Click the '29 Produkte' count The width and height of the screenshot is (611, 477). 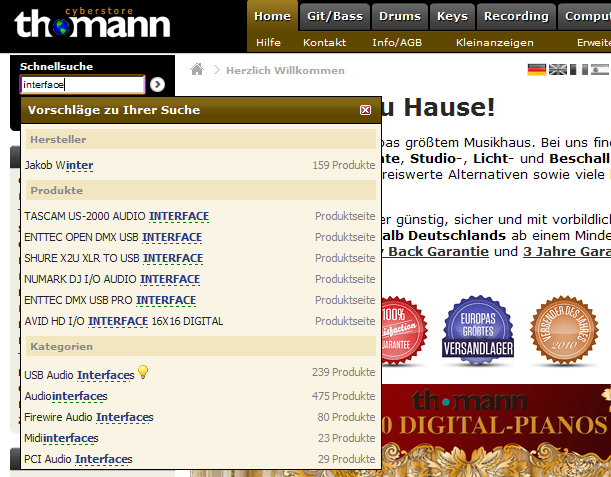point(346,459)
